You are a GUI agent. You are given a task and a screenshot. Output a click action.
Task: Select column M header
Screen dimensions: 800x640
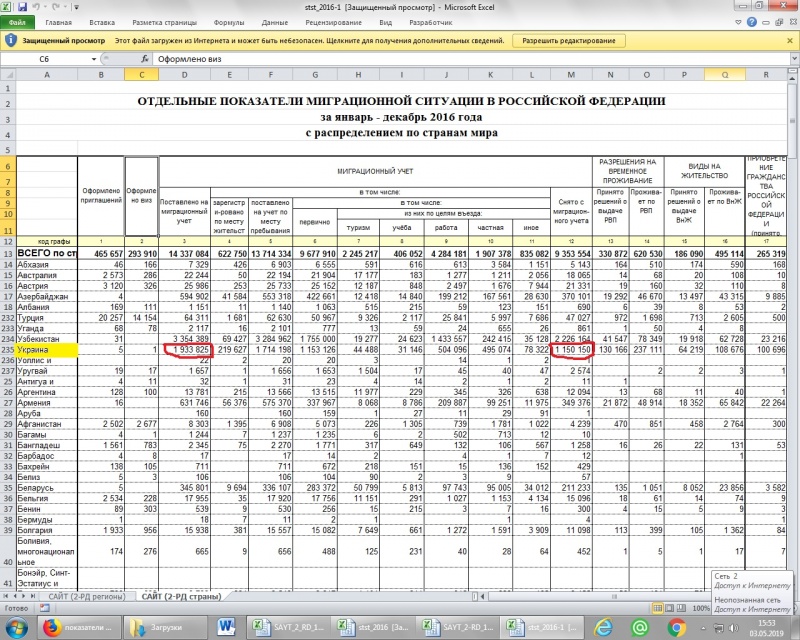[x=571, y=75]
